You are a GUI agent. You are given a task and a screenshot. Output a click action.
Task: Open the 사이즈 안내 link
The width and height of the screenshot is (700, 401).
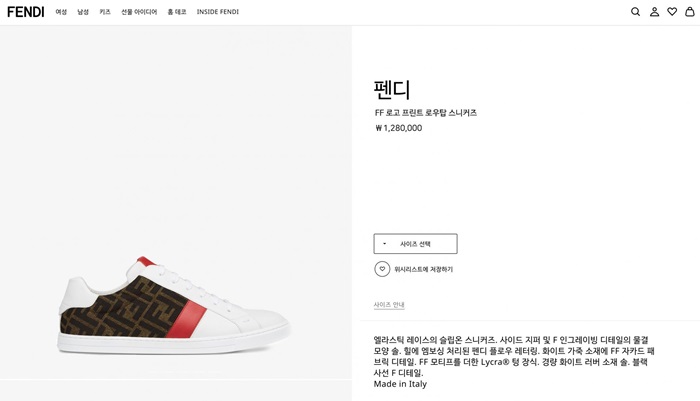tap(389, 305)
